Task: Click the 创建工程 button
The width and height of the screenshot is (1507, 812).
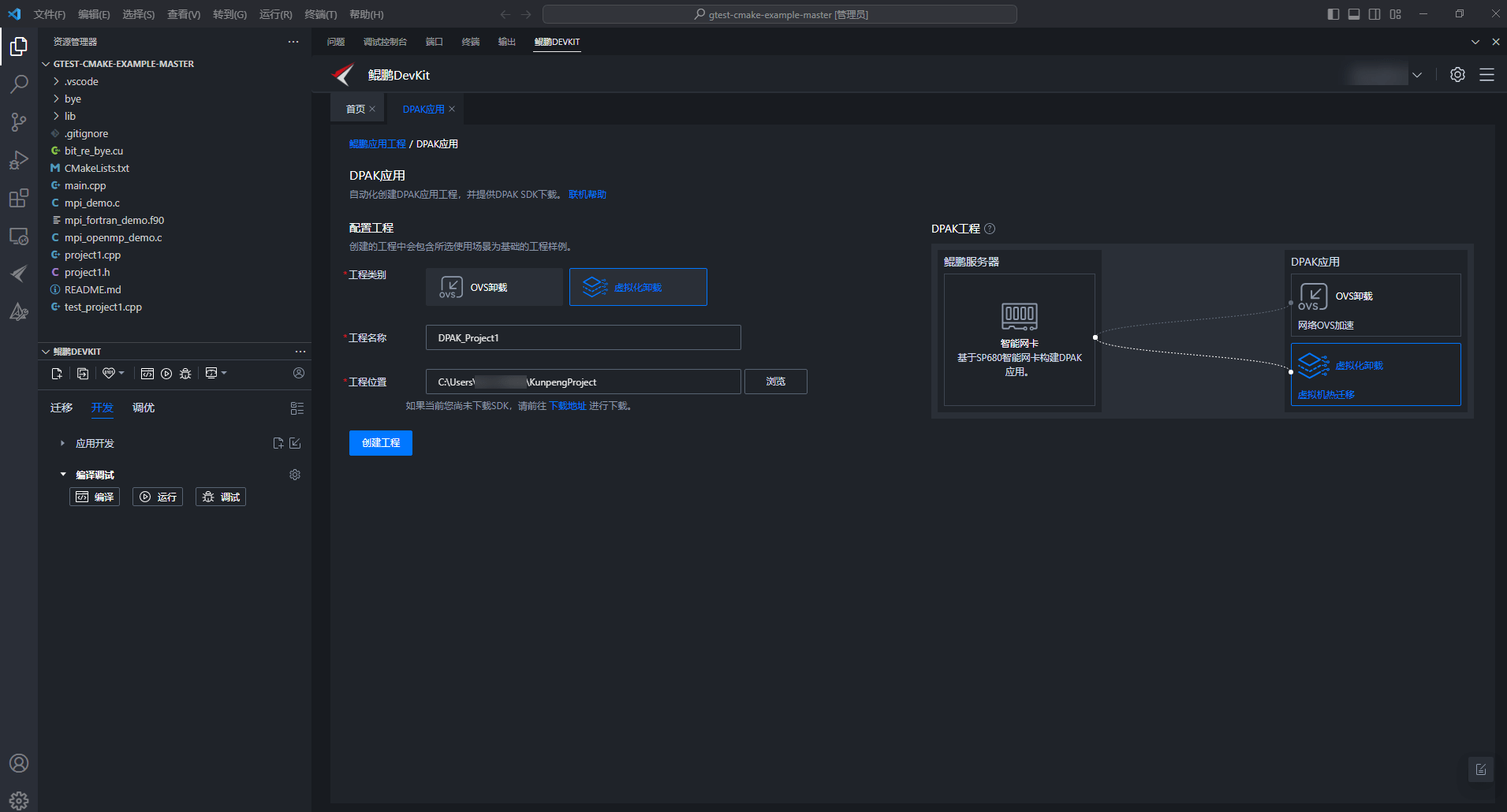Action: pos(381,443)
